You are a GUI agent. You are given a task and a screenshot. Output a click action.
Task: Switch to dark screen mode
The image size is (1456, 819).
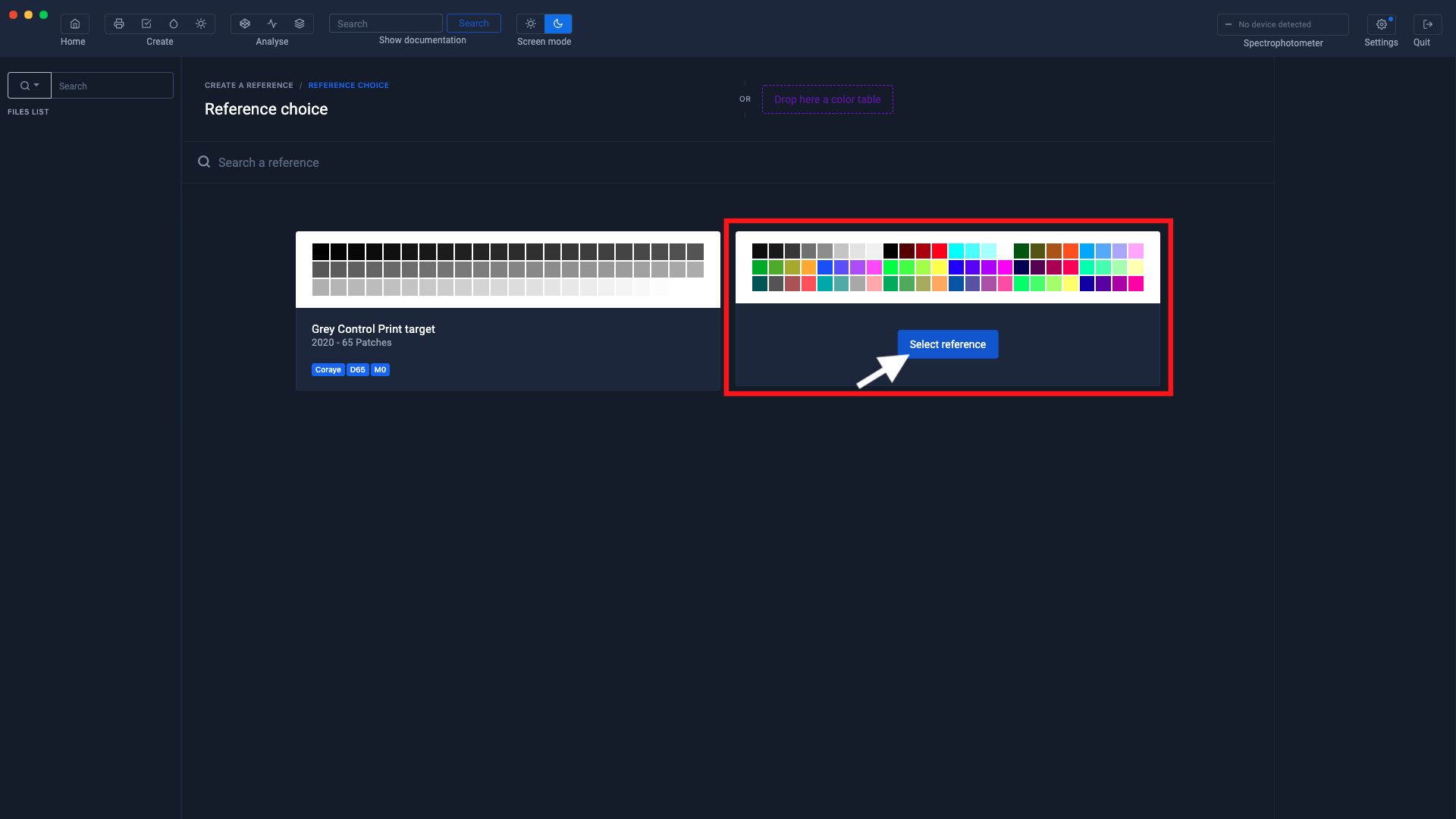[558, 24]
